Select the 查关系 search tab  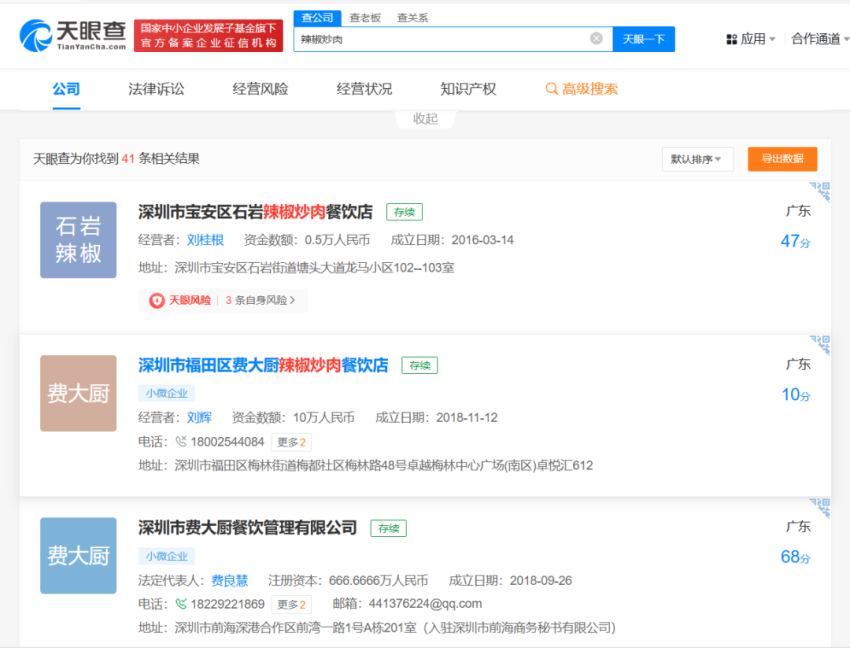412,18
